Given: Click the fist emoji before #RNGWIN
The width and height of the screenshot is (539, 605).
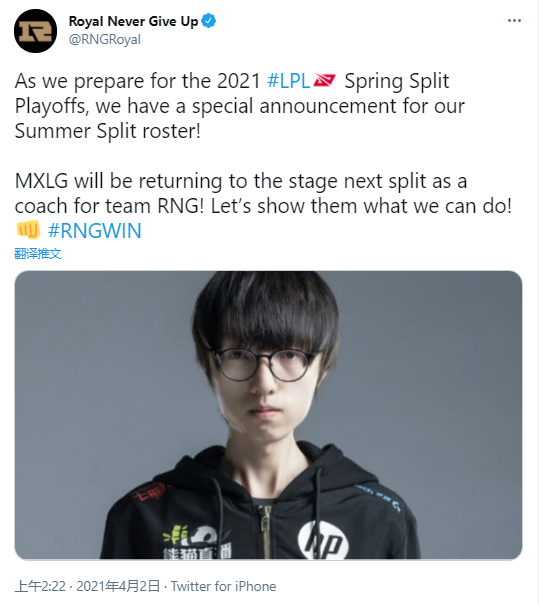Looking at the screenshot, I should point(28,230).
